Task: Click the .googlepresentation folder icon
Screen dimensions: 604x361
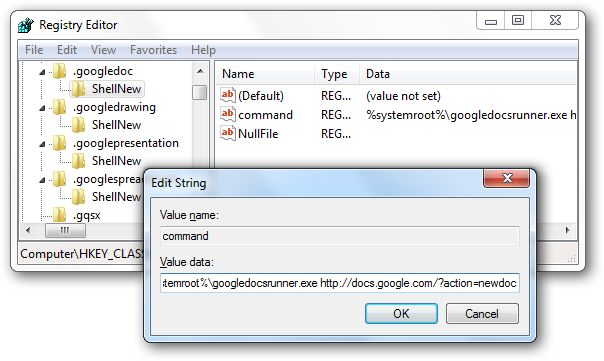Action: point(60,143)
